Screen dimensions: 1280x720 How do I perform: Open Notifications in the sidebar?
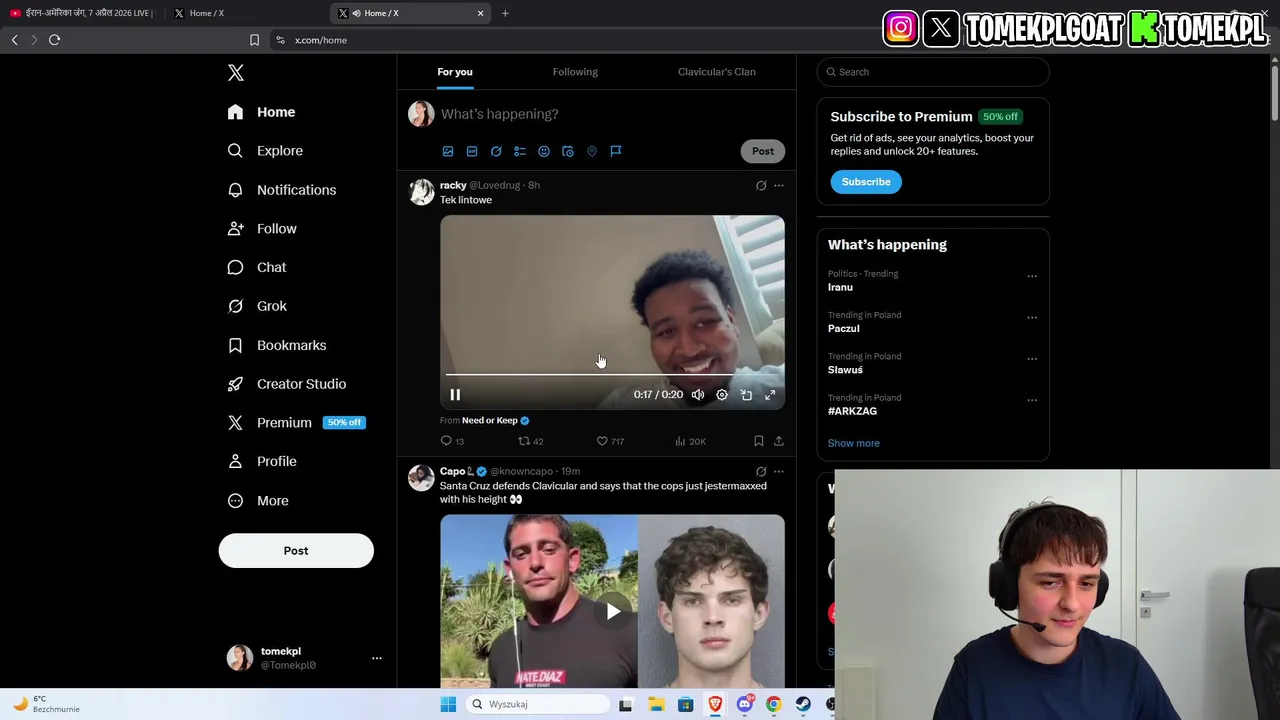(282, 190)
